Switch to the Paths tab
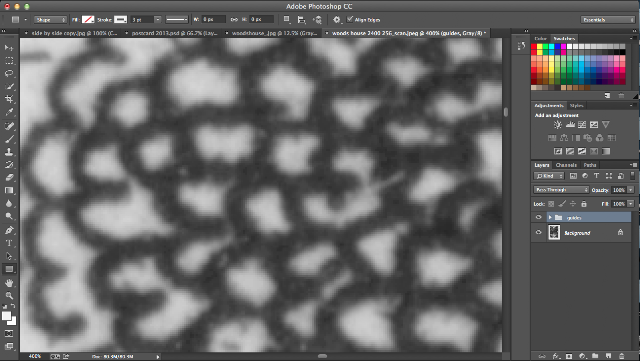The width and height of the screenshot is (640, 361). [x=590, y=165]
